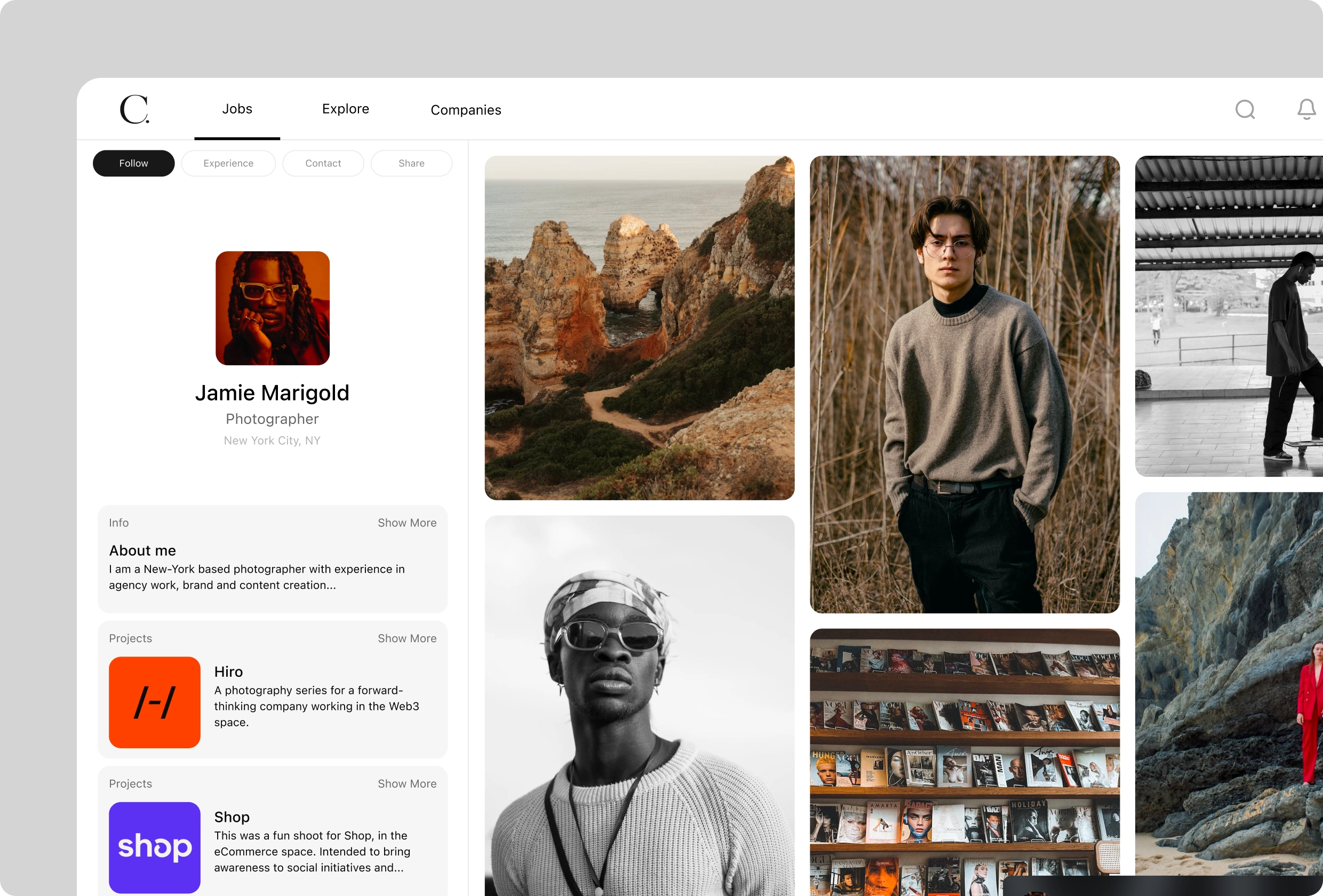This screenshot has width=1323, height=896.
Task: Expand Hiro project with Show More
Action: coord(407,638)
